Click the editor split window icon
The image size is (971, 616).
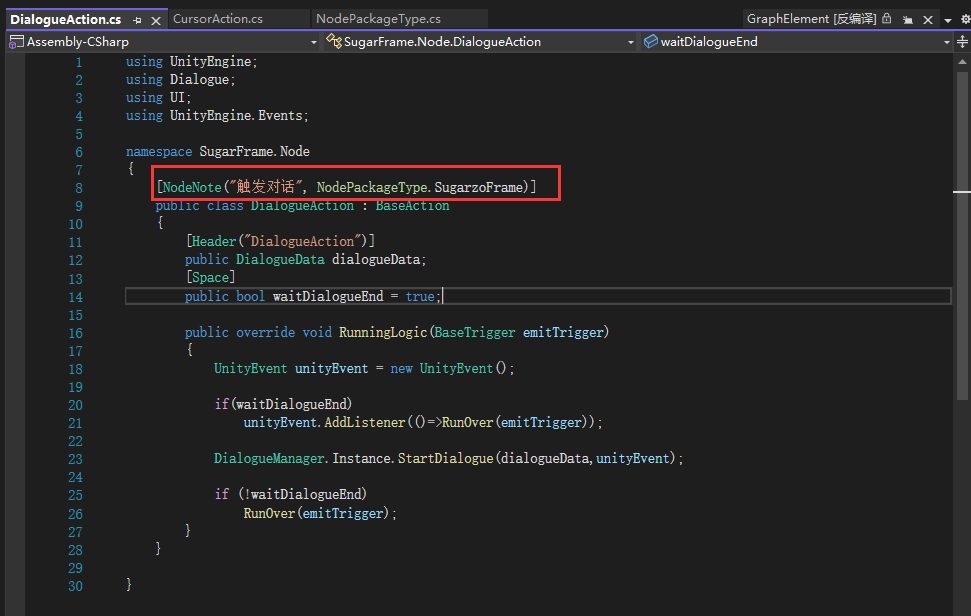click(x=962, y=41)
